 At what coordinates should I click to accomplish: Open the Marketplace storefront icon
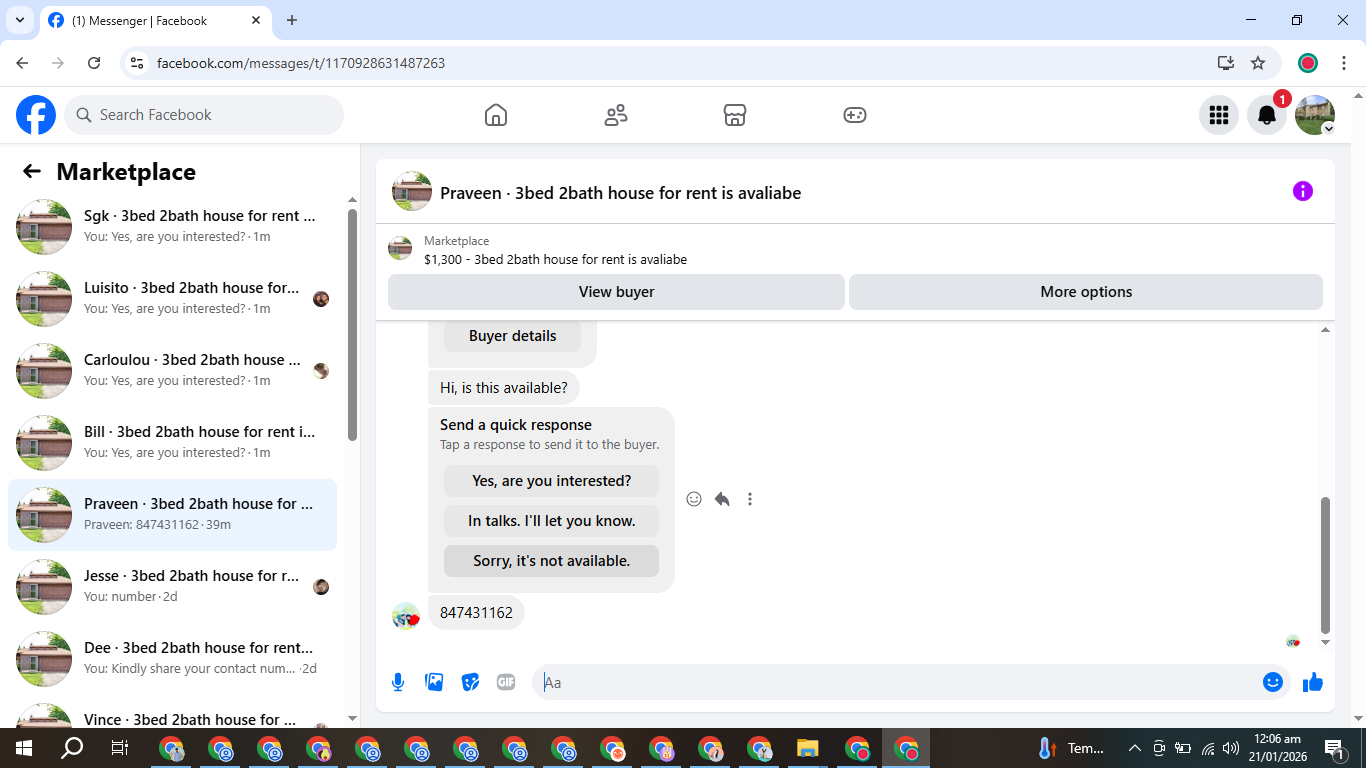735,115
